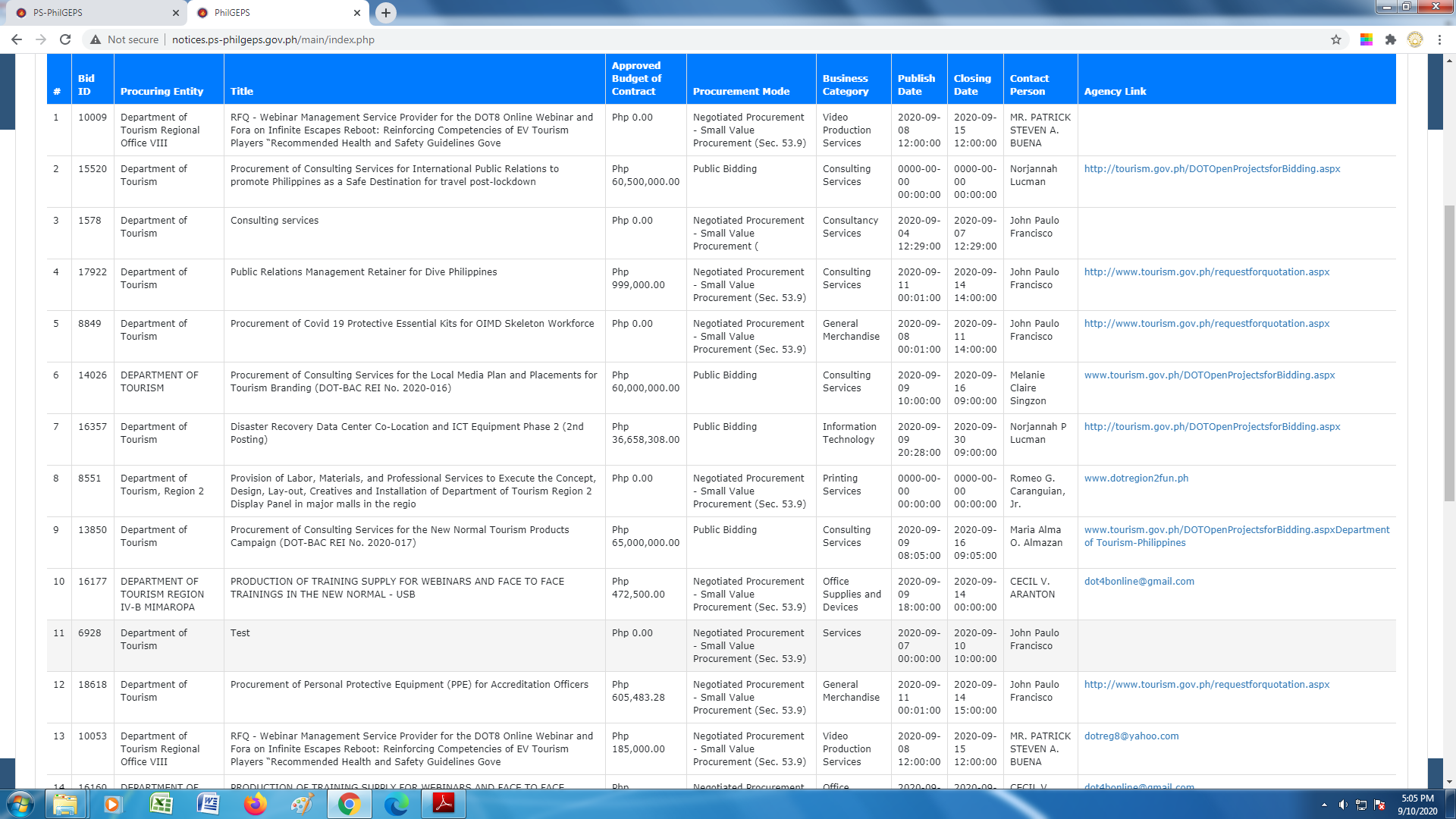Go back with the browser back arrow
The height and width of the screenshot is (819, 1456).
point(17,39)
